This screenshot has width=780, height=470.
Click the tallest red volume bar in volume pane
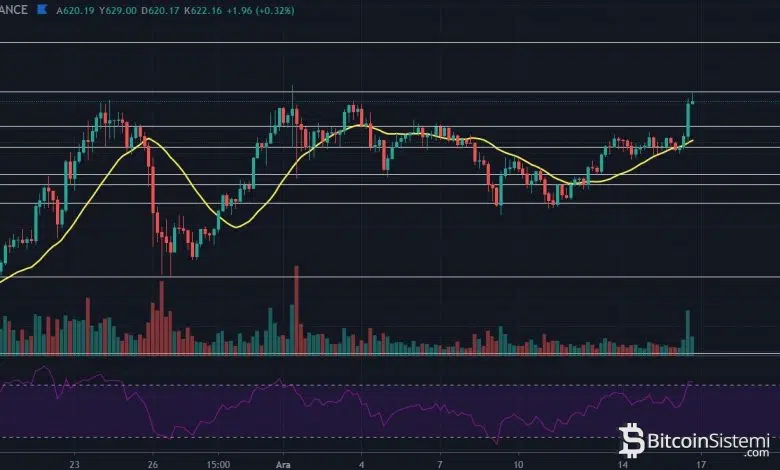click(x=296, y=310)
